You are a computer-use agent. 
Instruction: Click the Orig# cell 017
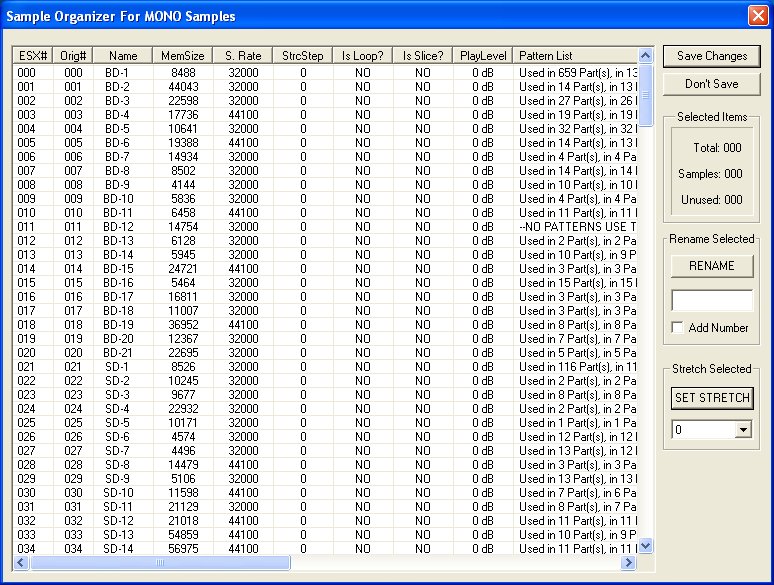coord(73,311)
